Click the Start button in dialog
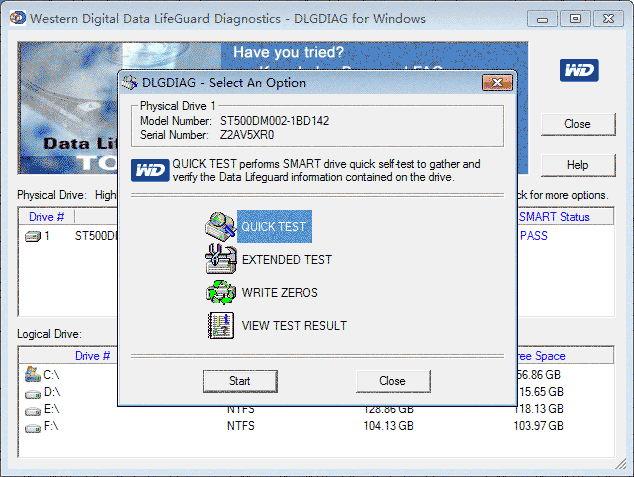Screen dimensions: 634x477 coord(240,381)
